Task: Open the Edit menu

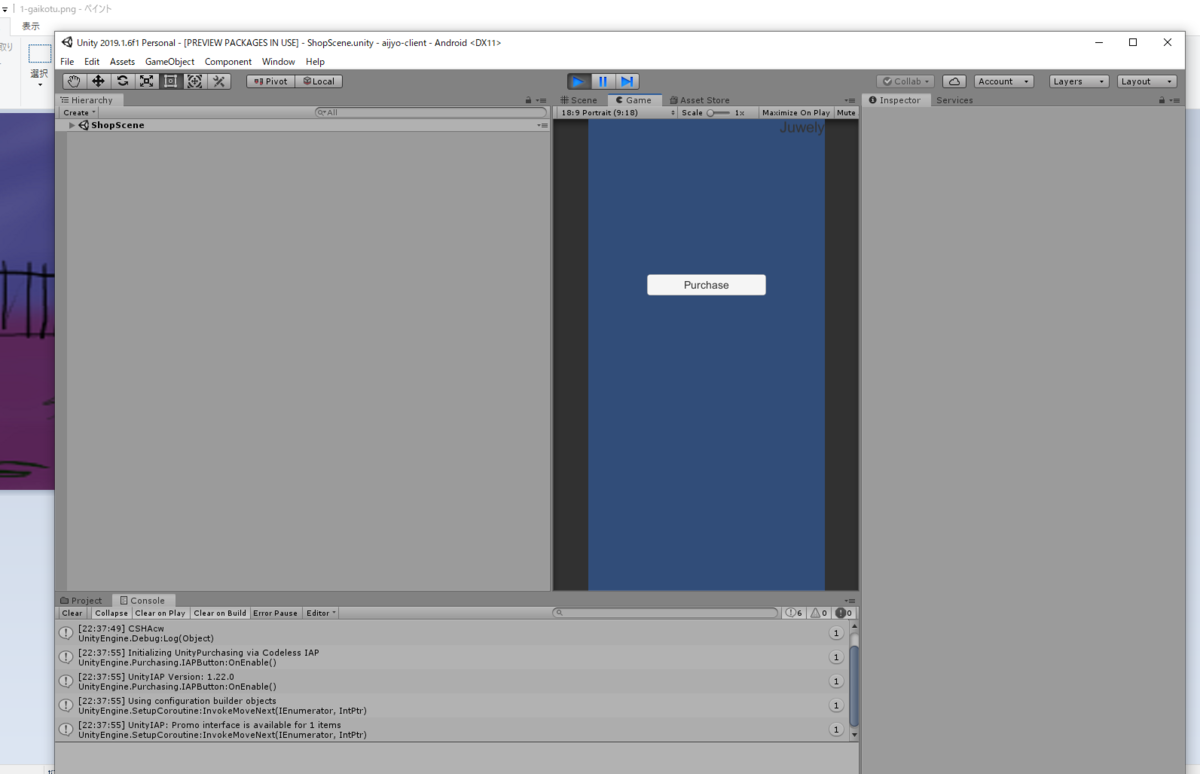Action: click(x=92, y=62)
